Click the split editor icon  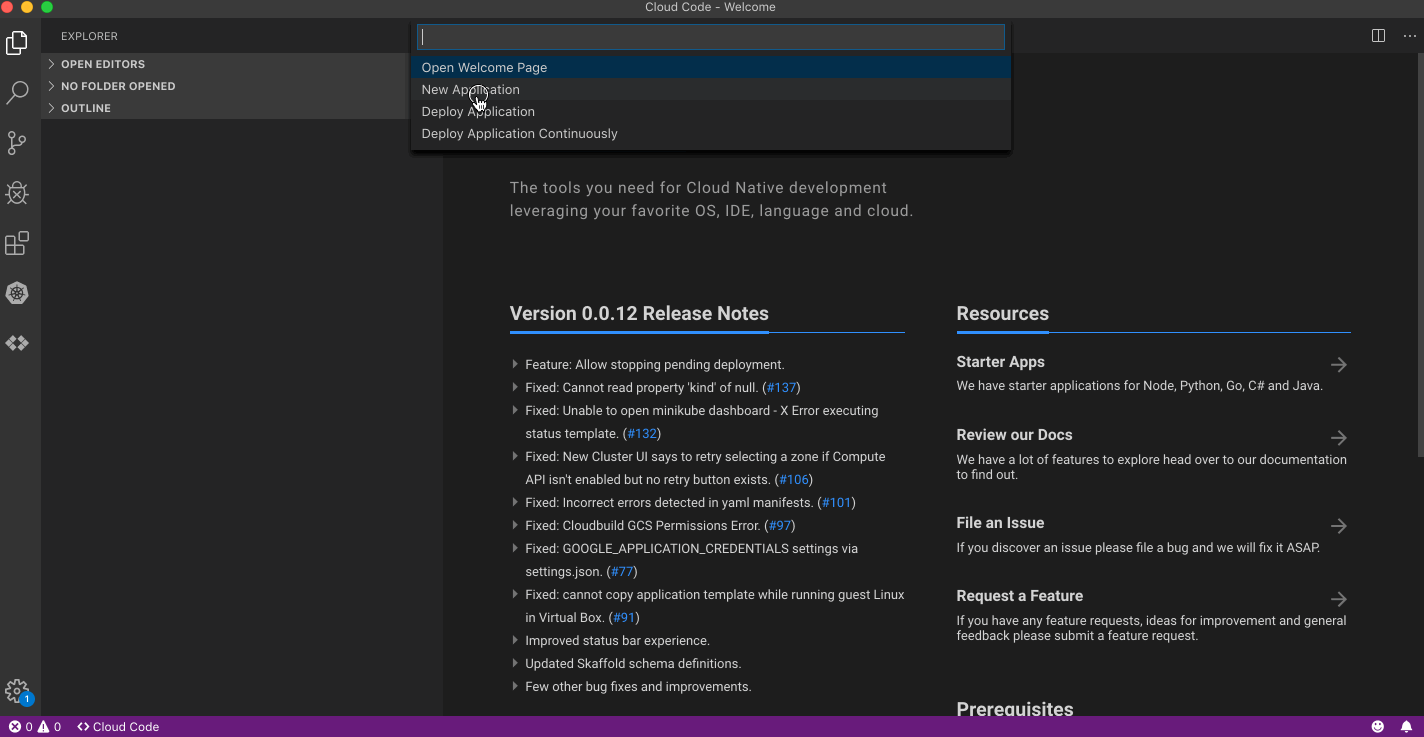click(x=1378, y=36)
